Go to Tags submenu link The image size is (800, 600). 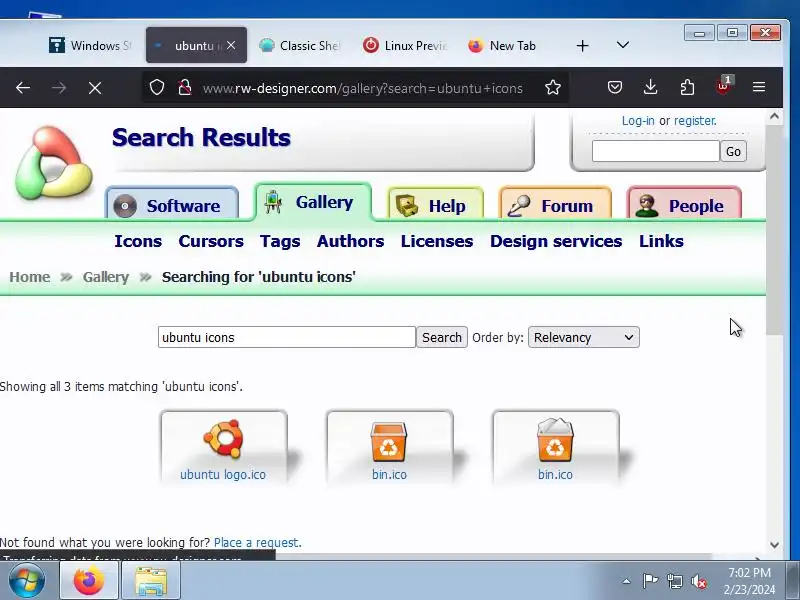pyautogui.click(x=280, y=241)
